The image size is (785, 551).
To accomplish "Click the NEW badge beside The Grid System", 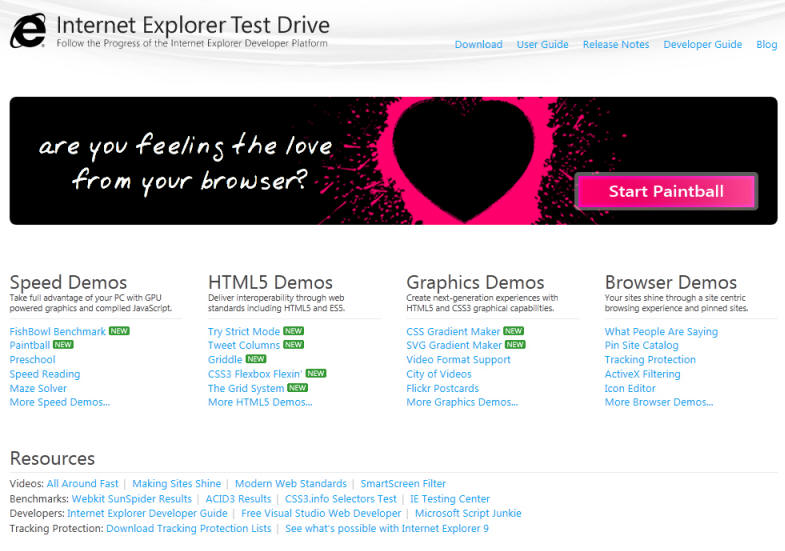I will 298,387.
